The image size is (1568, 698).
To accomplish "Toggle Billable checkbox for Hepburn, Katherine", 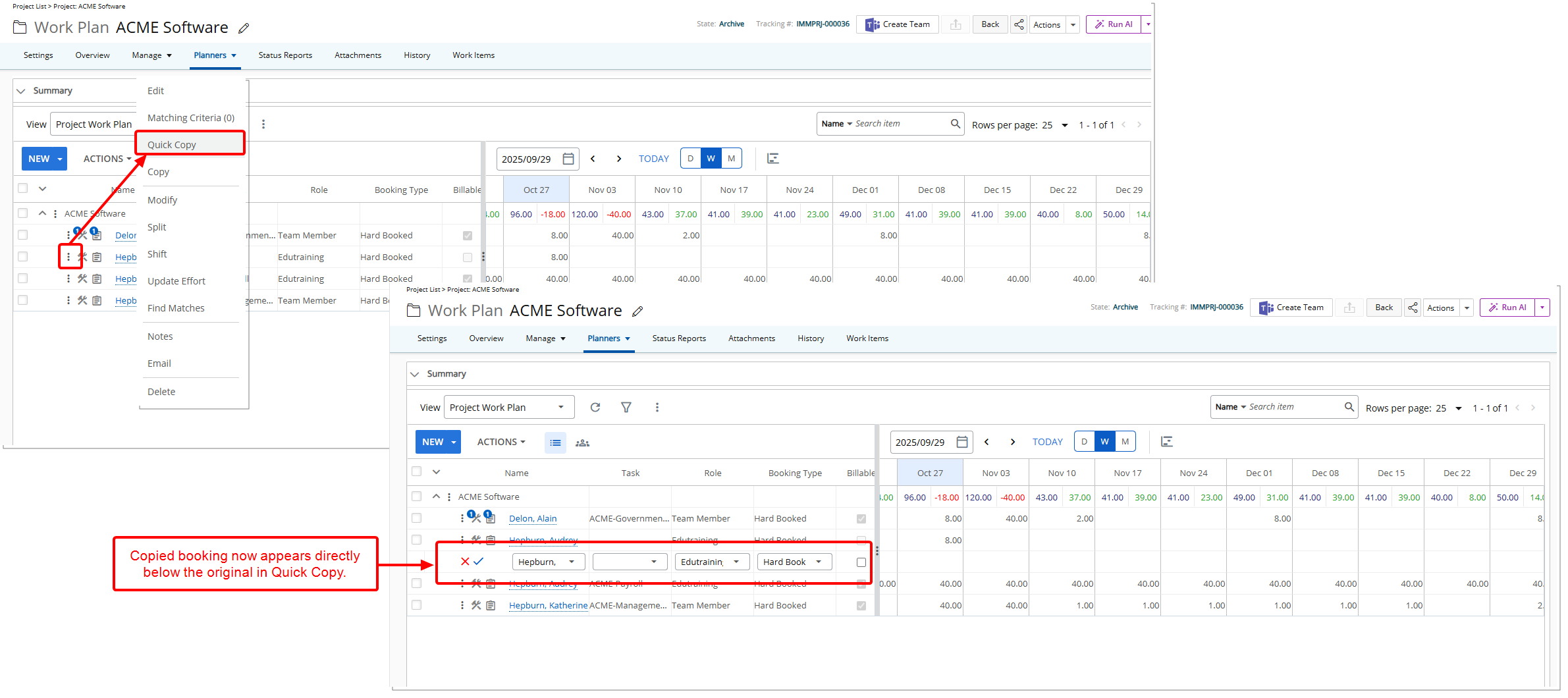I will point(861,606).
